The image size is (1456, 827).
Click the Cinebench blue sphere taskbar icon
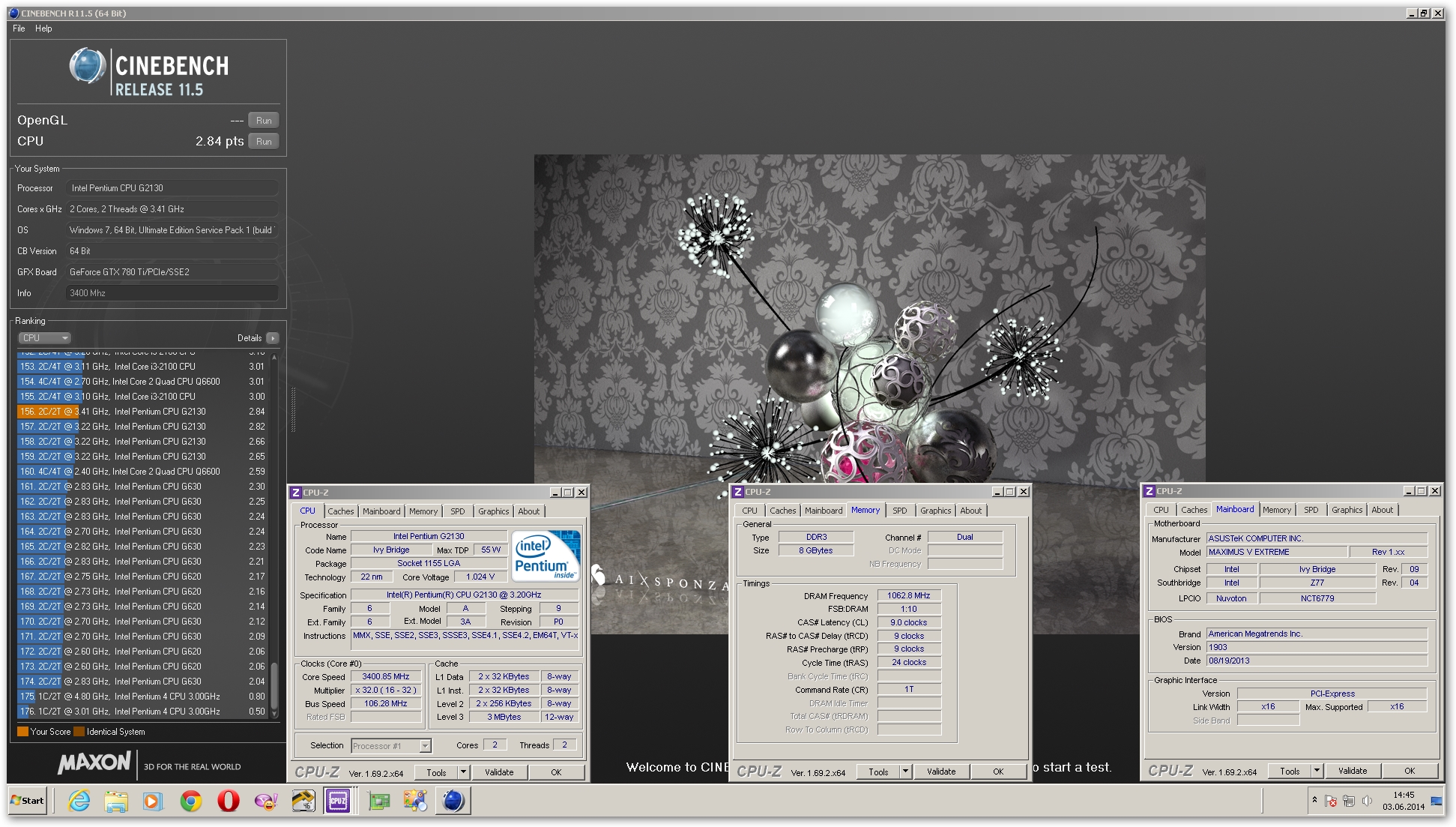[x=453, y=801]
